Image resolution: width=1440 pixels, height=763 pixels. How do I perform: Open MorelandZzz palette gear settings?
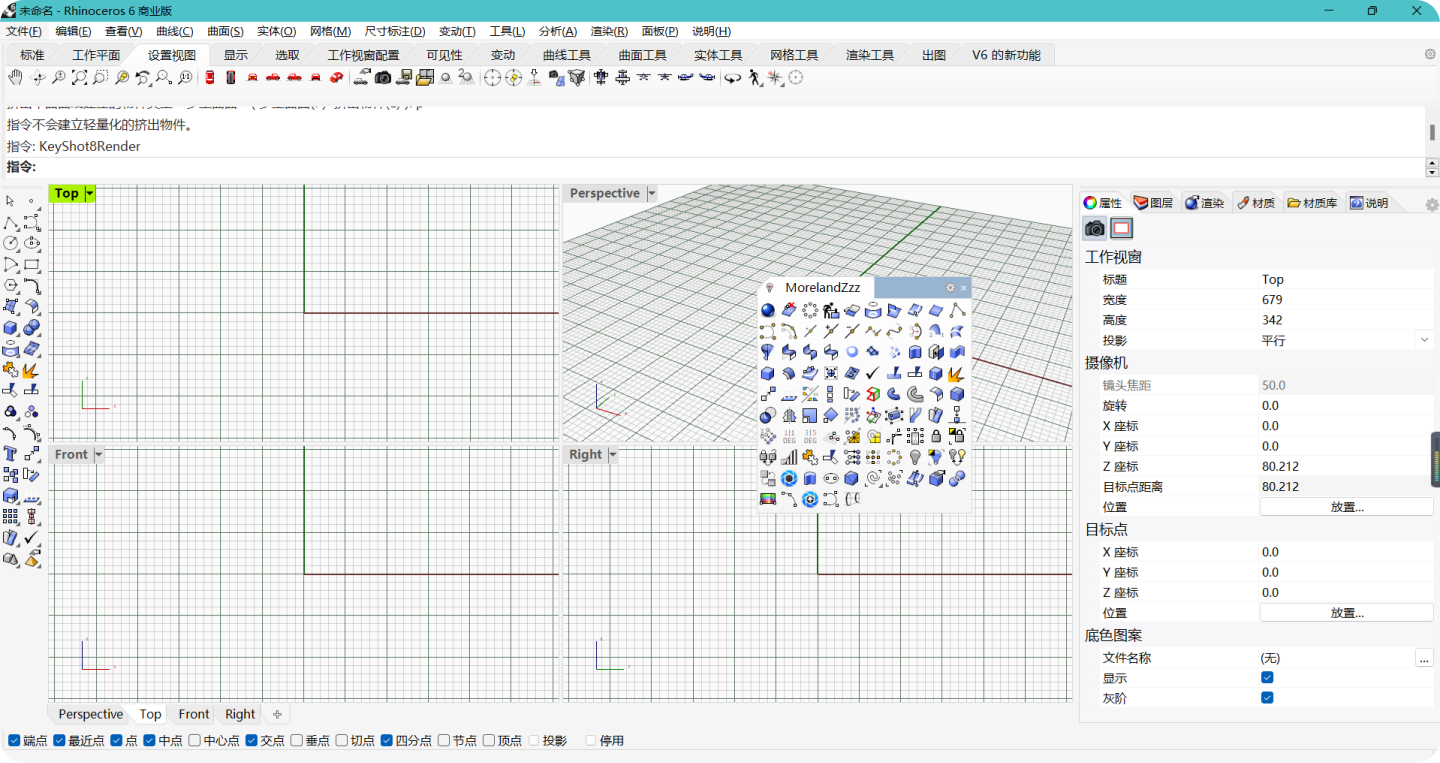coord(950,287)
